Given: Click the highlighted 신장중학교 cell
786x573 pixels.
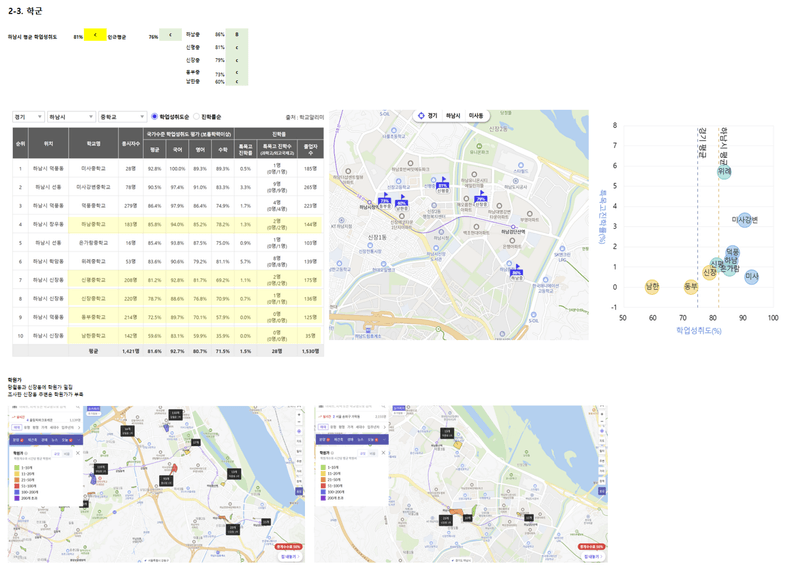Looking at the screenshot, I should [x=93, y=298].
